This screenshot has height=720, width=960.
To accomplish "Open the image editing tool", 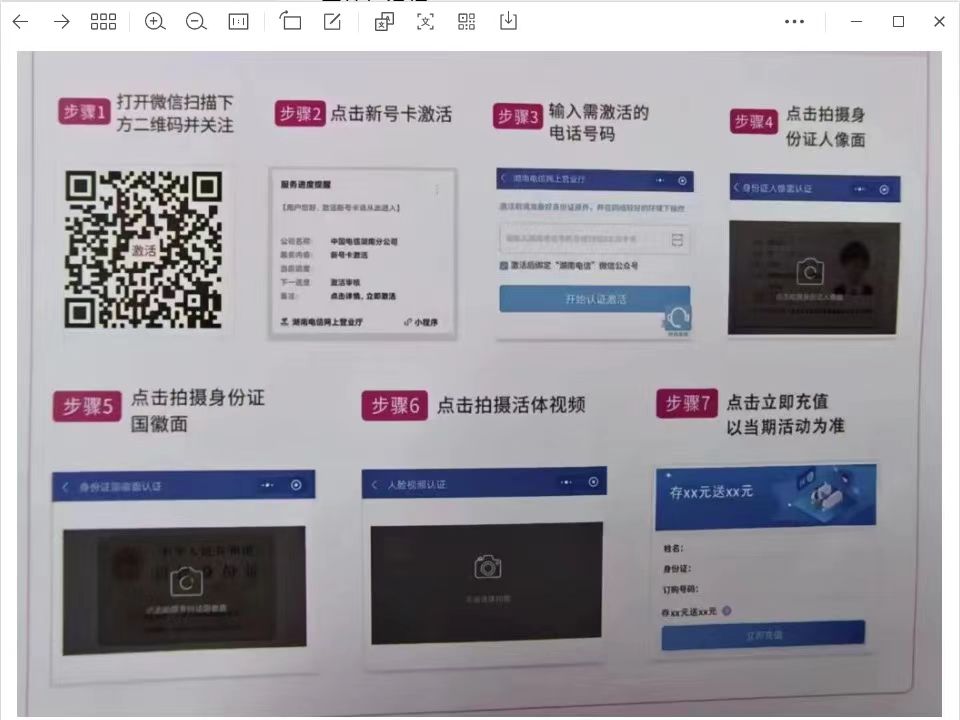I will click(332, 21).
